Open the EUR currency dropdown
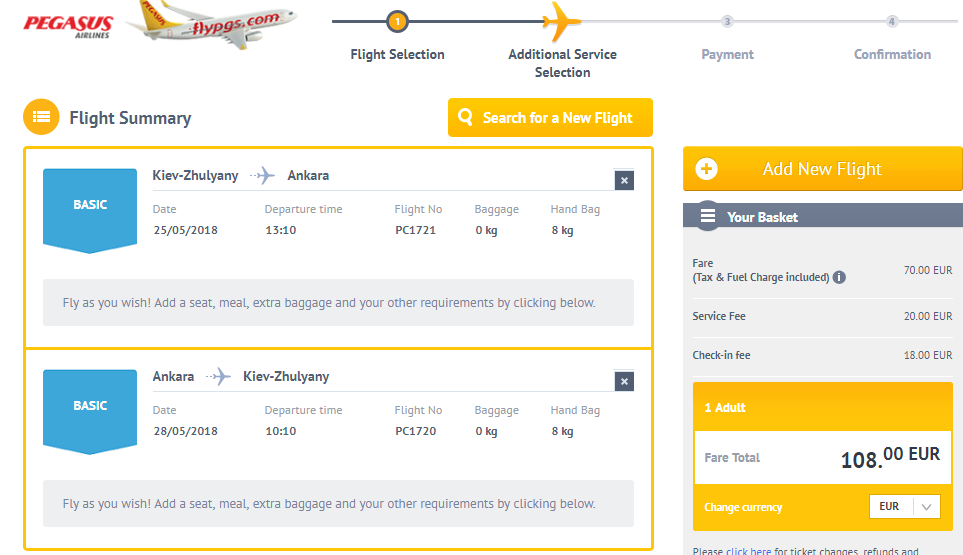Viewport: 963px width, 555px height. click(905, 507)
